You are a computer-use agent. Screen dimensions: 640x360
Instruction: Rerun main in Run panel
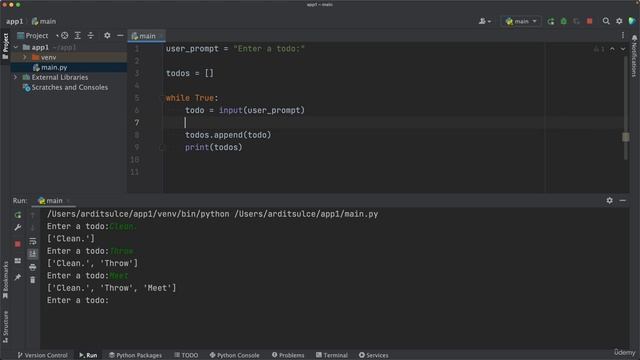pyautogui.click(x=18, y=215)
